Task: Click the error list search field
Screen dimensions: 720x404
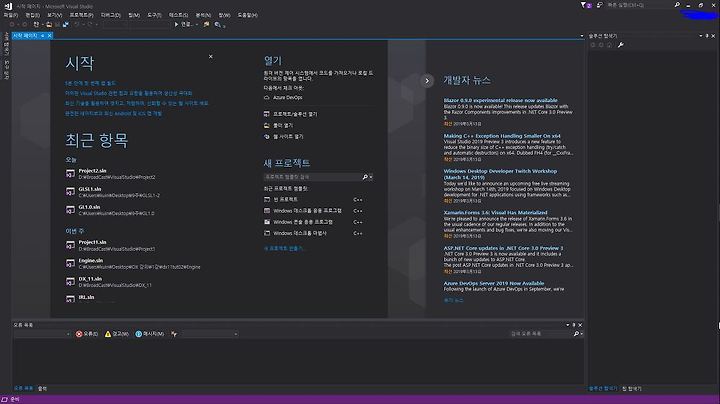Action: point(546,334)
